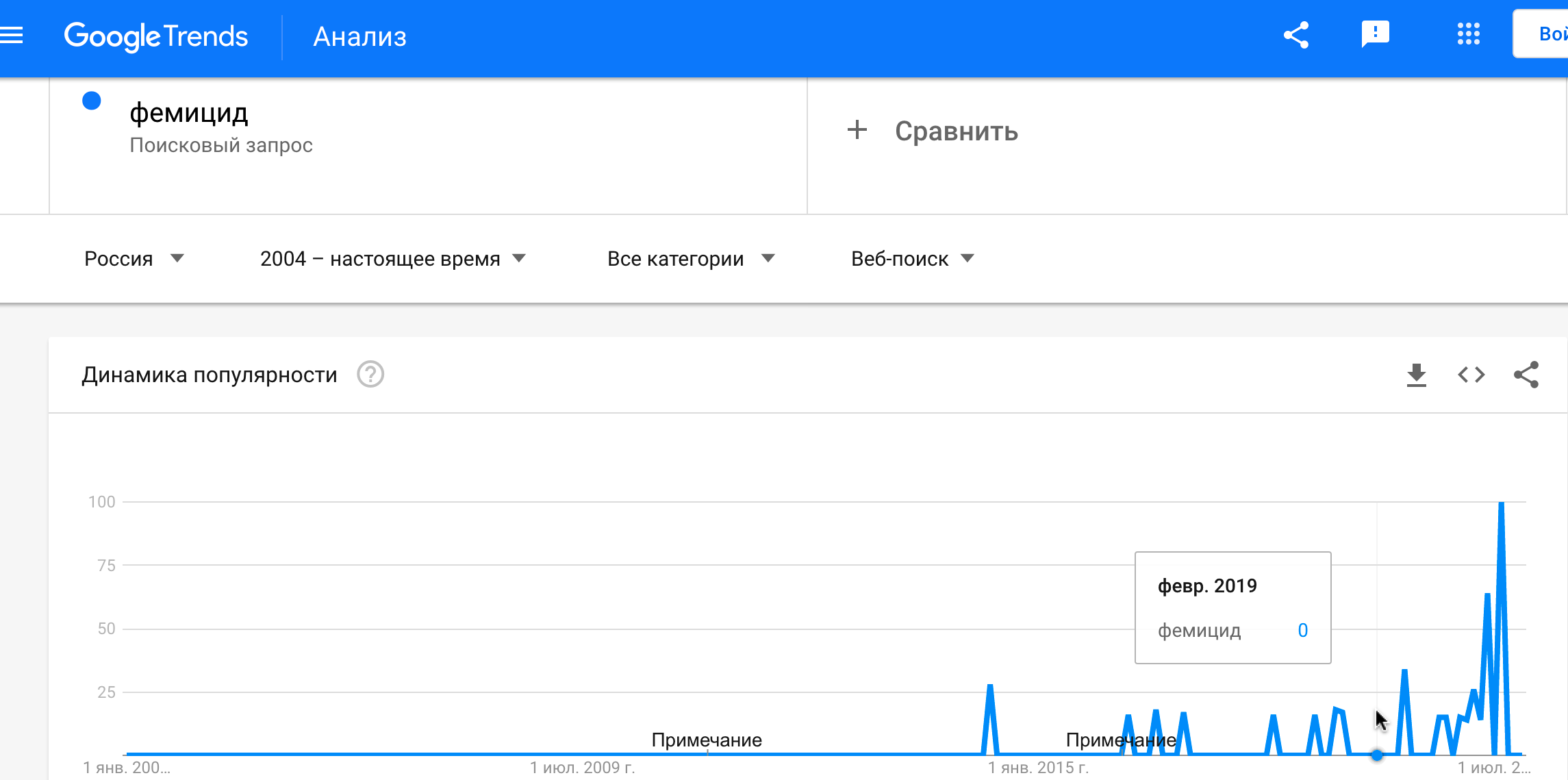Open the 2004 – настоящее время dropdown
Viewport: 1568px width, 780px height.
(392, 259)
